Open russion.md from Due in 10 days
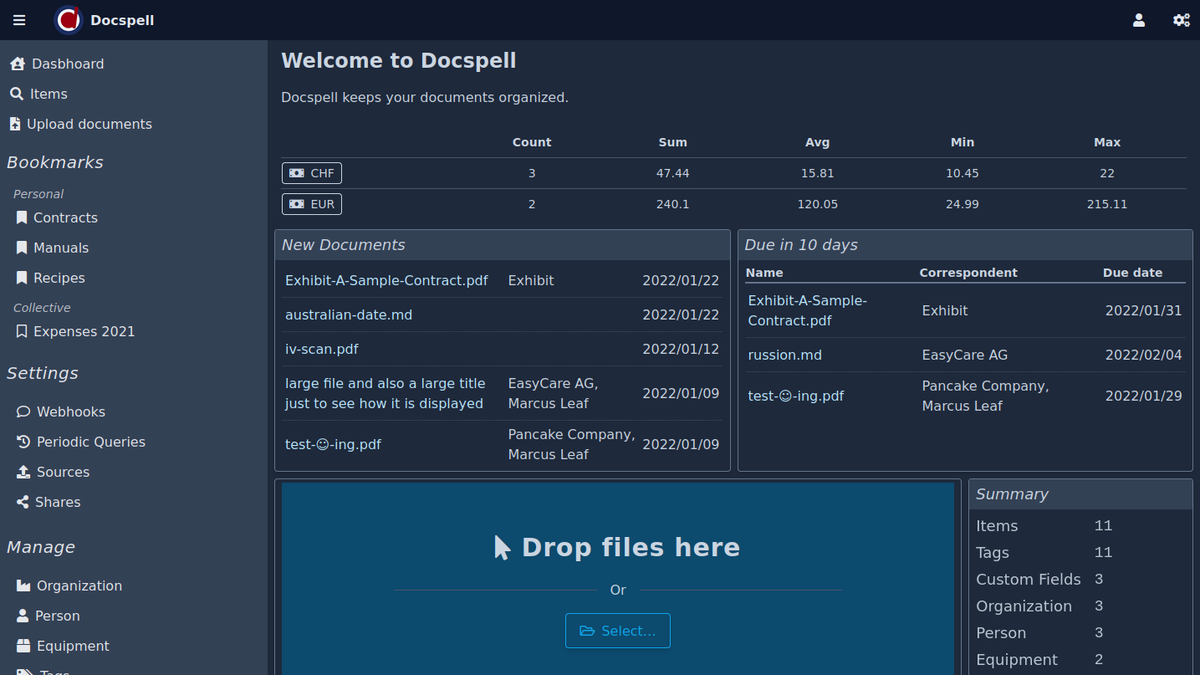 [x=786, y=354]
